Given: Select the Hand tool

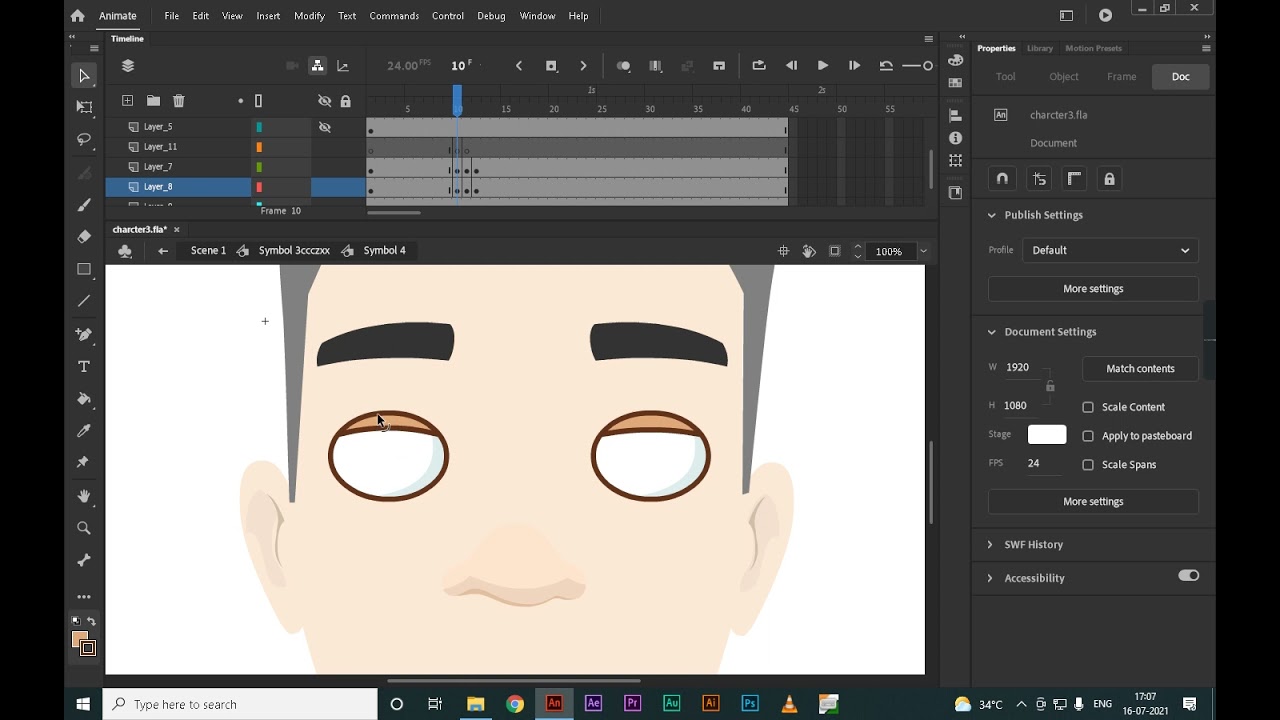Looking at the screenshot, I should tap(84, 496).
